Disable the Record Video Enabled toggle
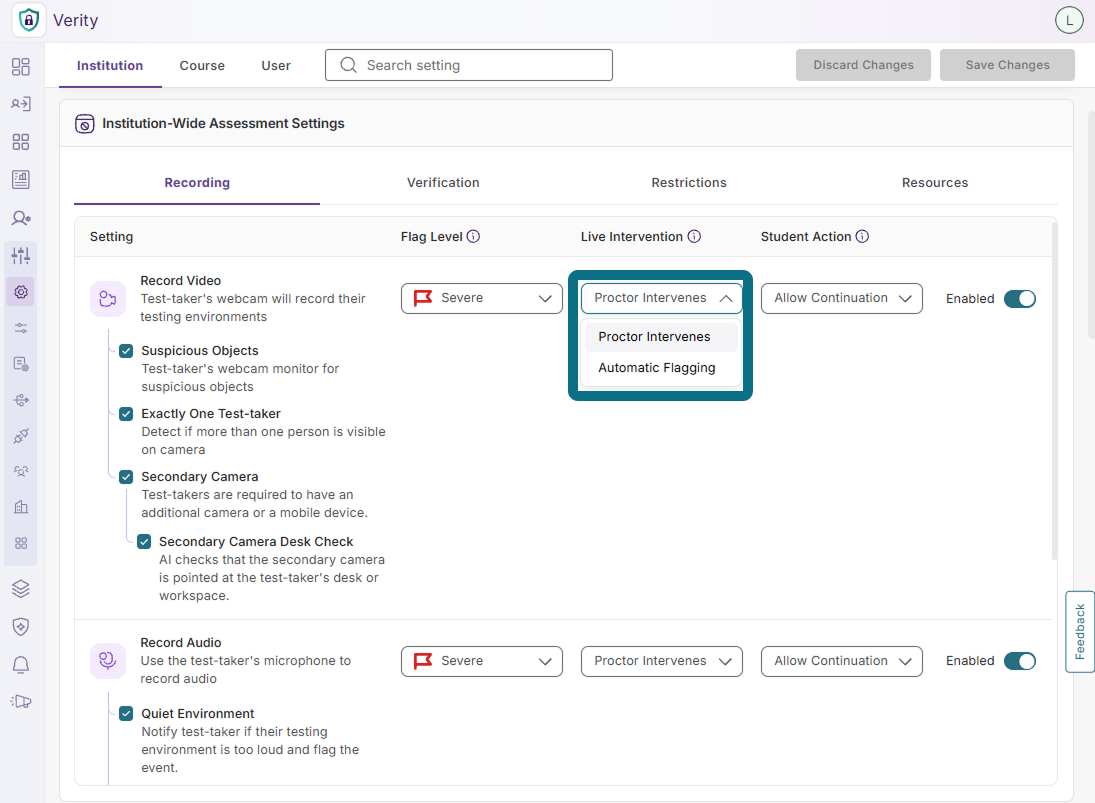The image size is (1095, 803). 1020,299
